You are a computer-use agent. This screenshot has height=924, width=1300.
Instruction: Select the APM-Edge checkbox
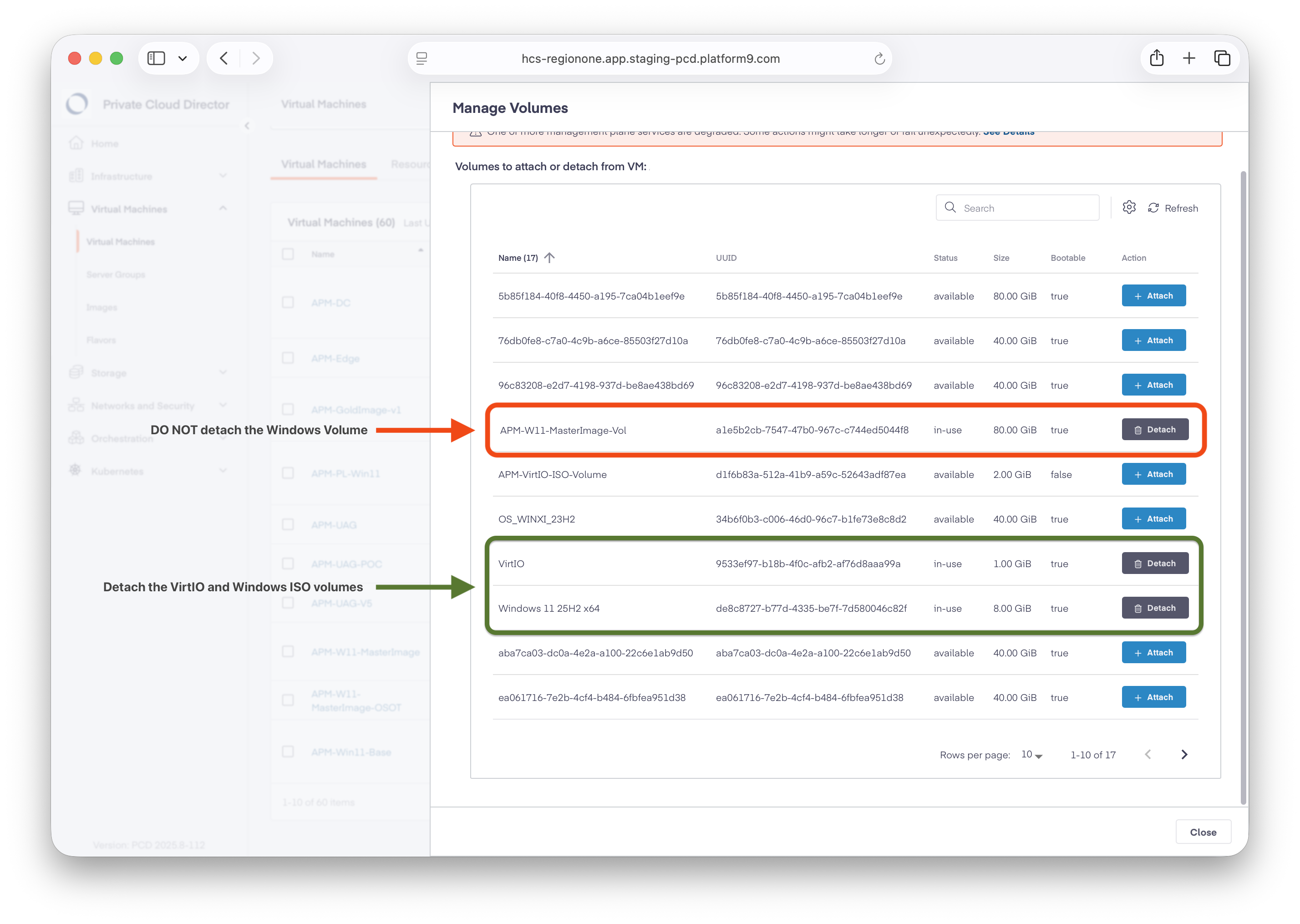288,358
